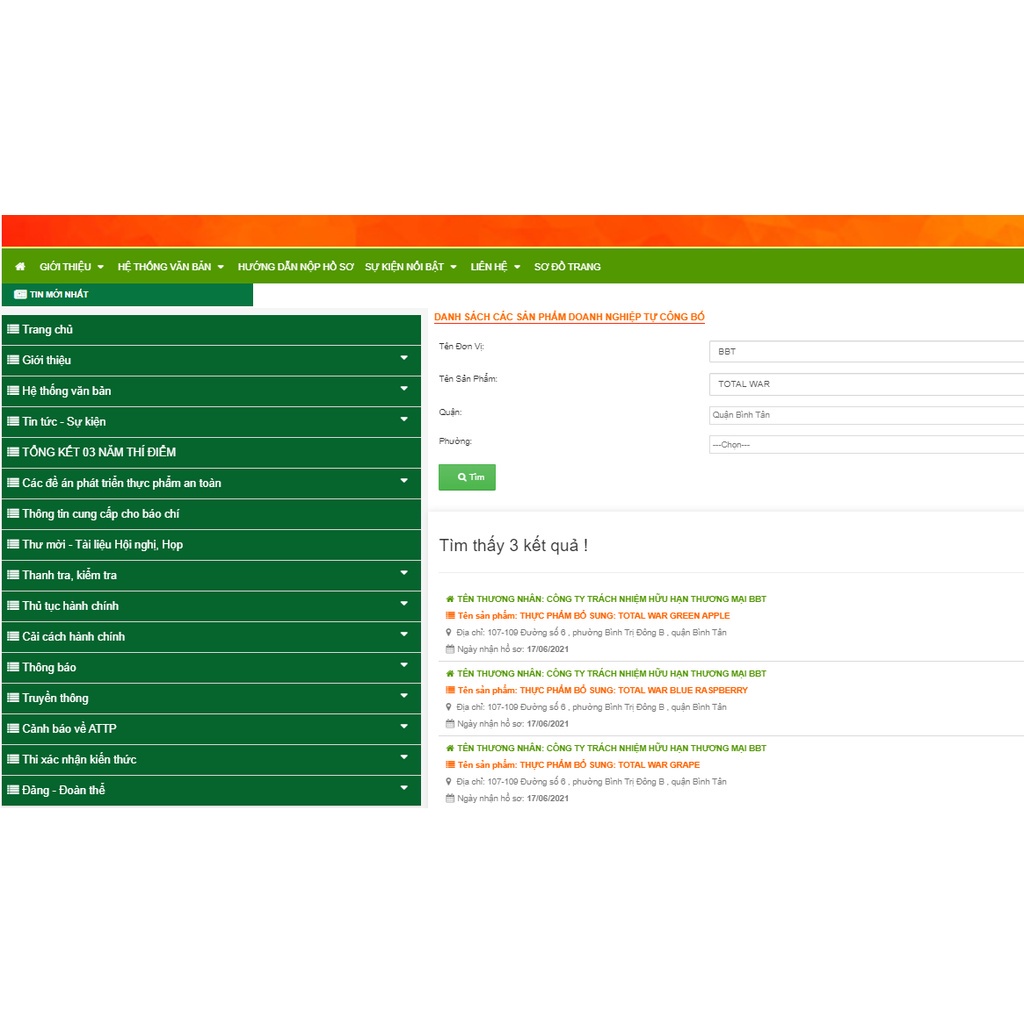Viewport: 1024px width, 1024px height.
Task: Open the Quận Bình Tân dropdown
Action: [x=865, y=415]
